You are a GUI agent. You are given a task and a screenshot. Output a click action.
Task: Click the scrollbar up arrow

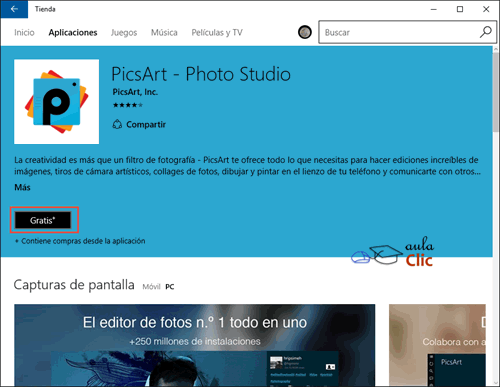pos(496,50)
